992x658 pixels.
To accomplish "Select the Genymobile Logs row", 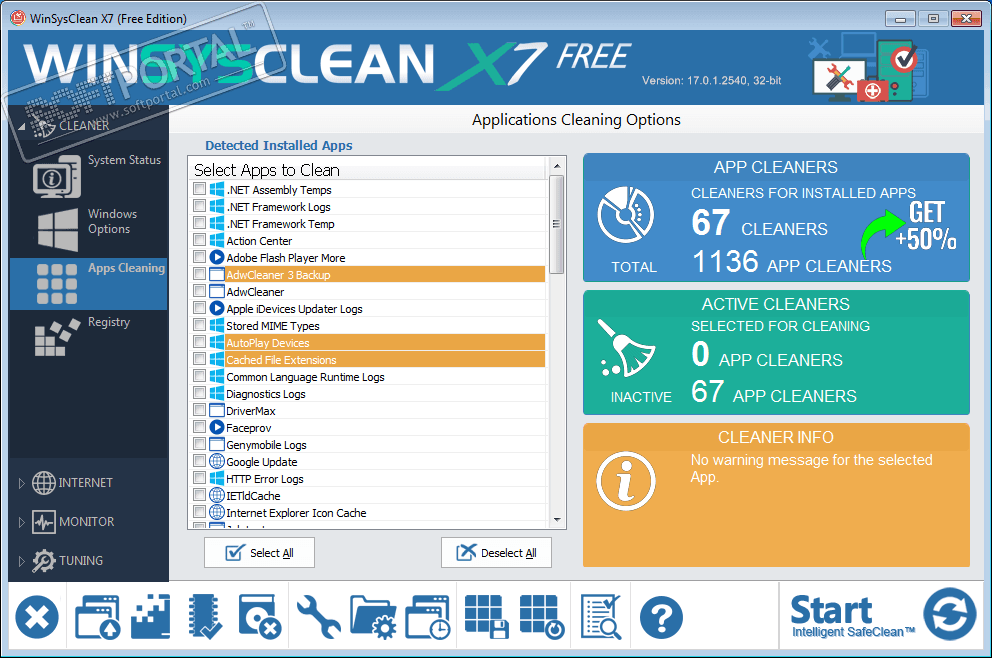I will (368, 445).
